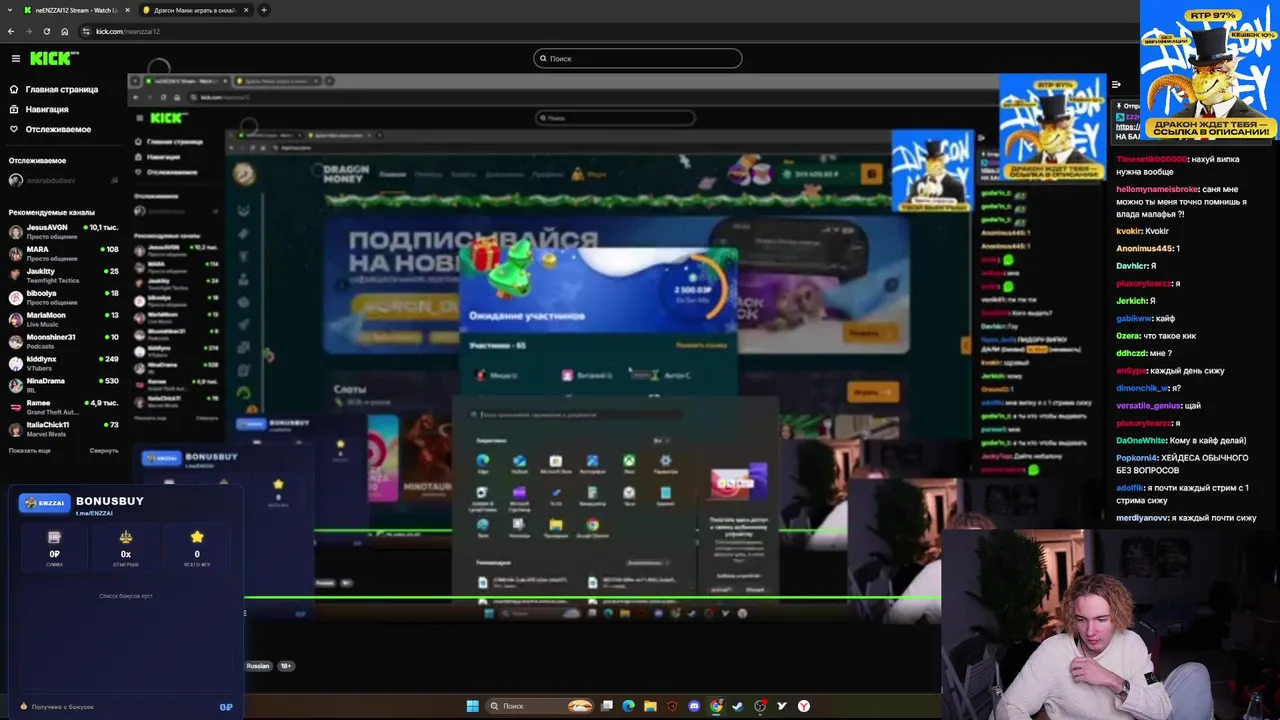The height and width of the screenshot is (720, 1280).
Task: Click chat user Davhicr
Action: tap(1132, 266)
